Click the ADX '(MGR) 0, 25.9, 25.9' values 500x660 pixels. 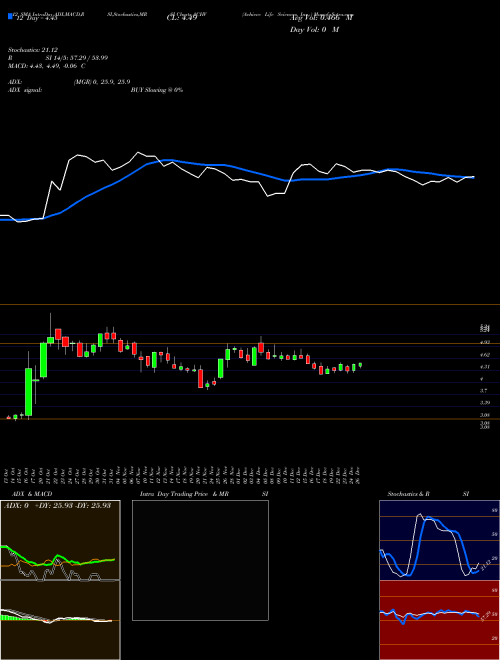coord(101,82)
